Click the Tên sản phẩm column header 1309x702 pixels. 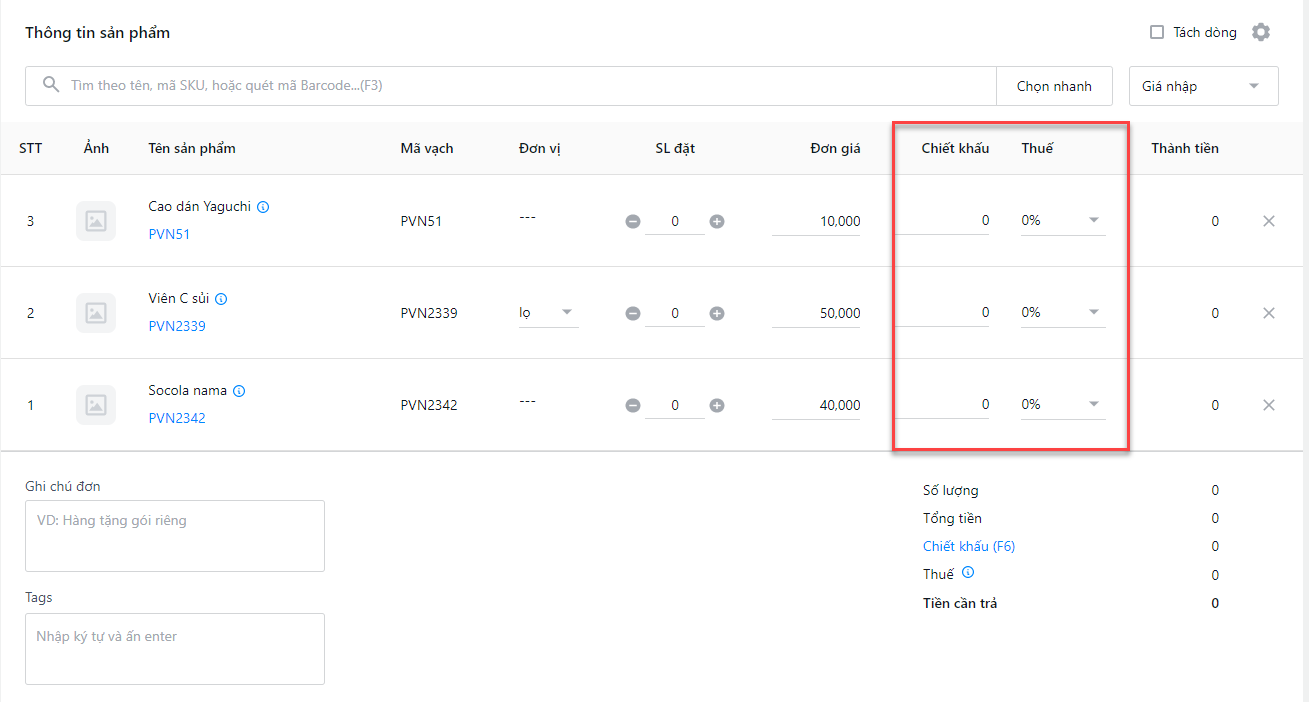[192, 148]
